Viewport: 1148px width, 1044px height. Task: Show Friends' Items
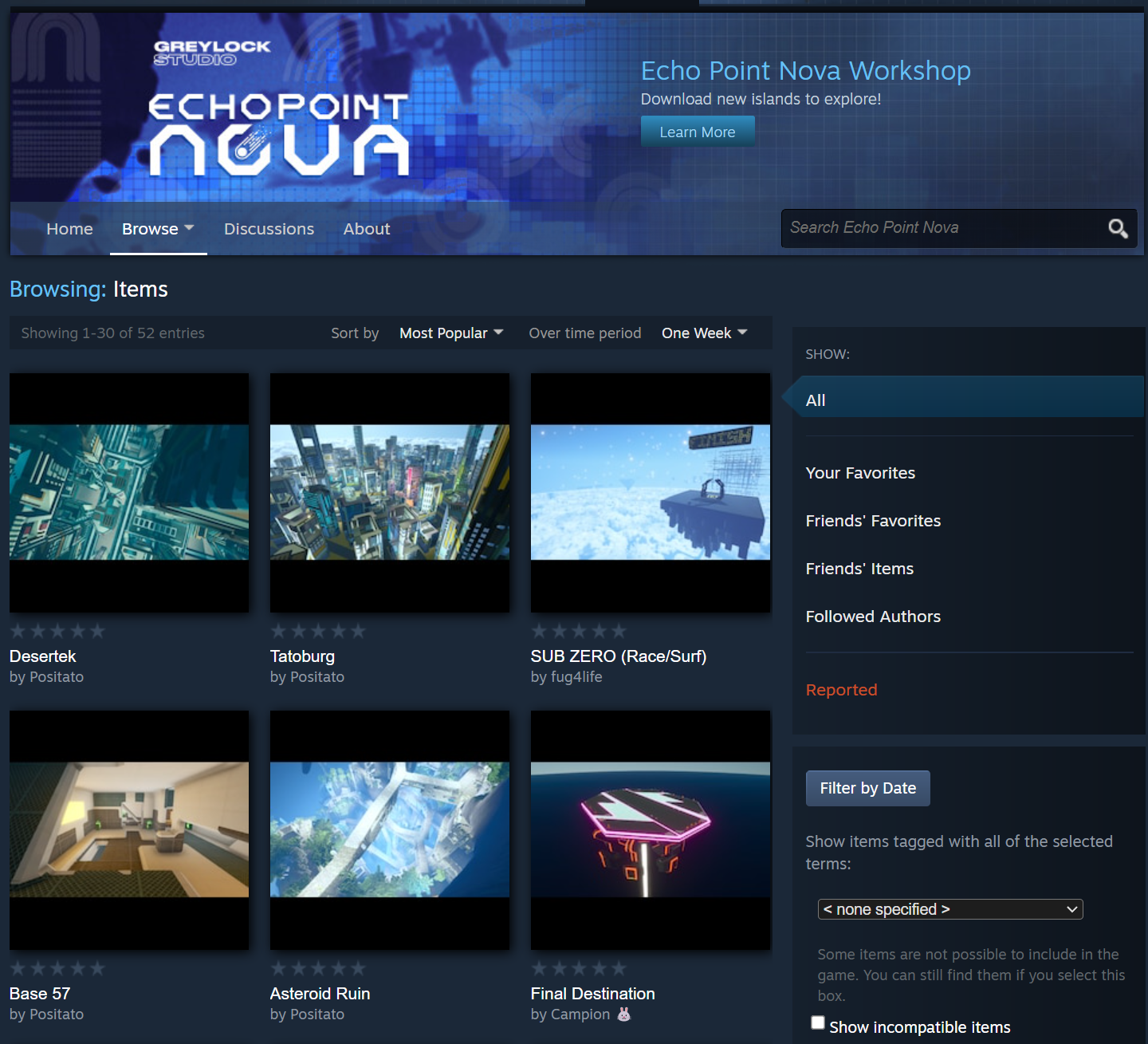tap(859, 569)
